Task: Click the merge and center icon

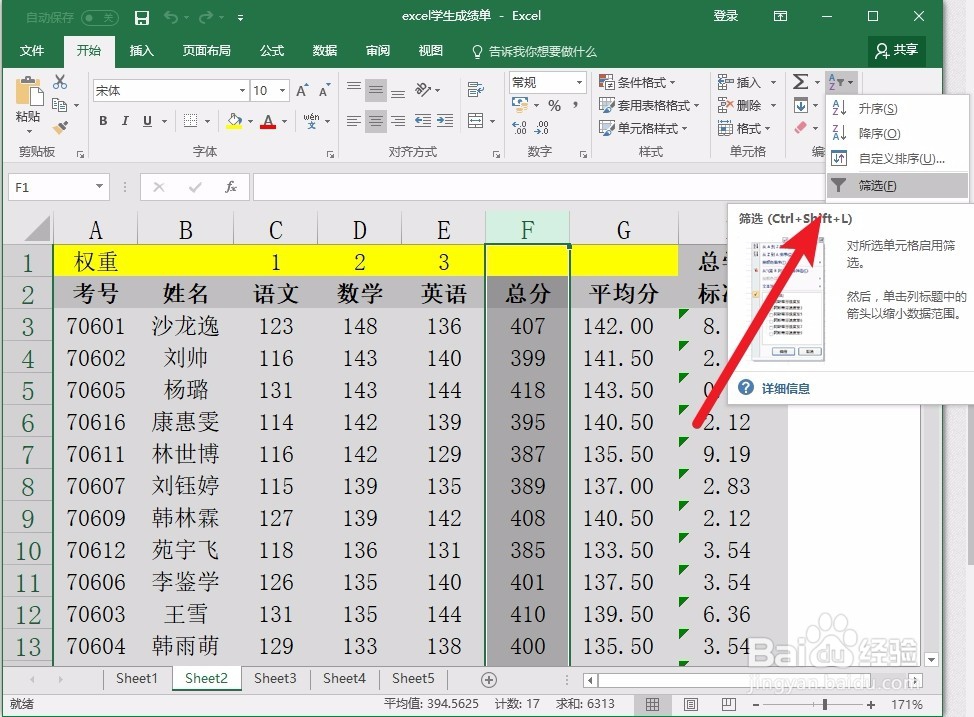Action: coord(476,121)
